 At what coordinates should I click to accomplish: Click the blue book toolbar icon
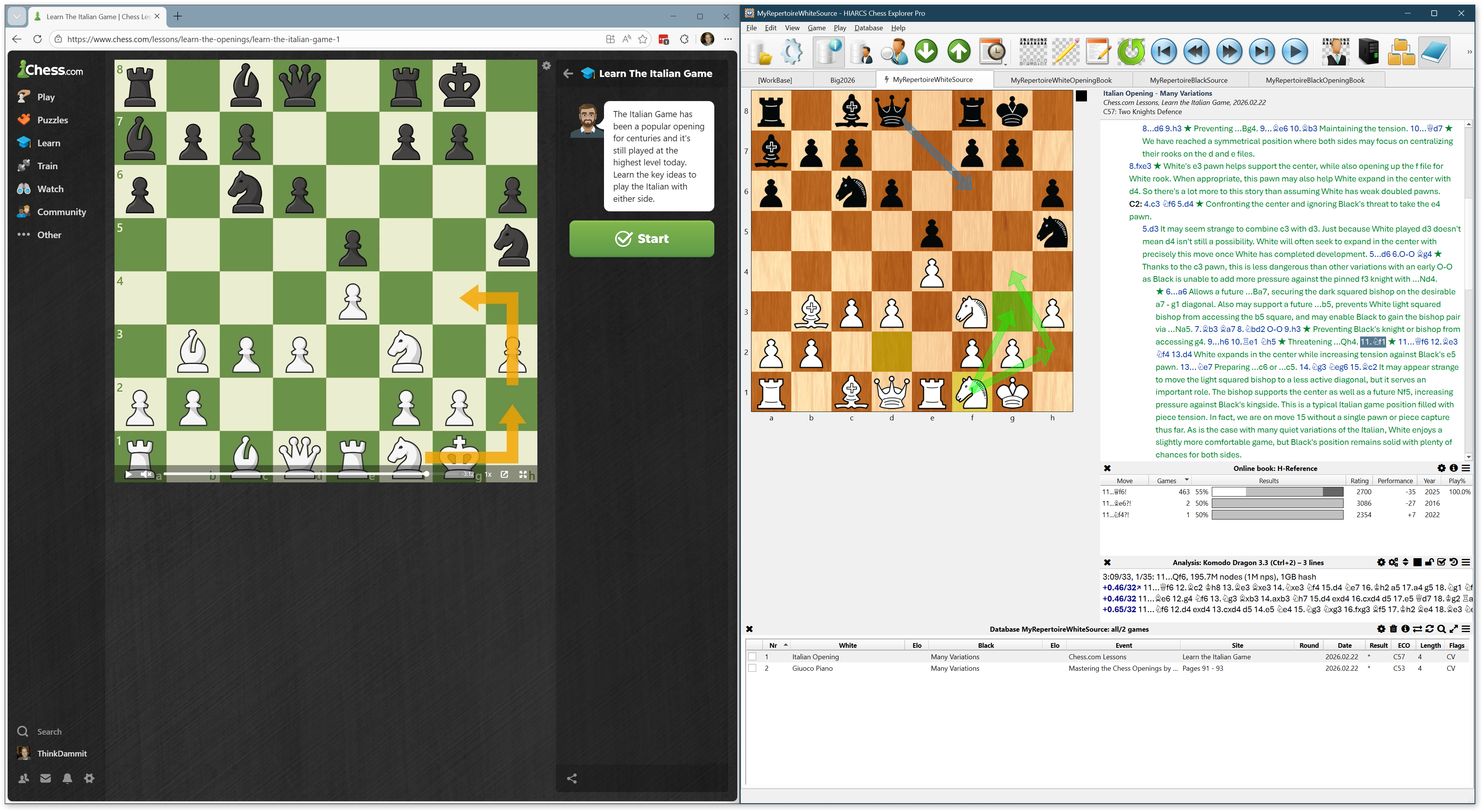(1434, 52)
